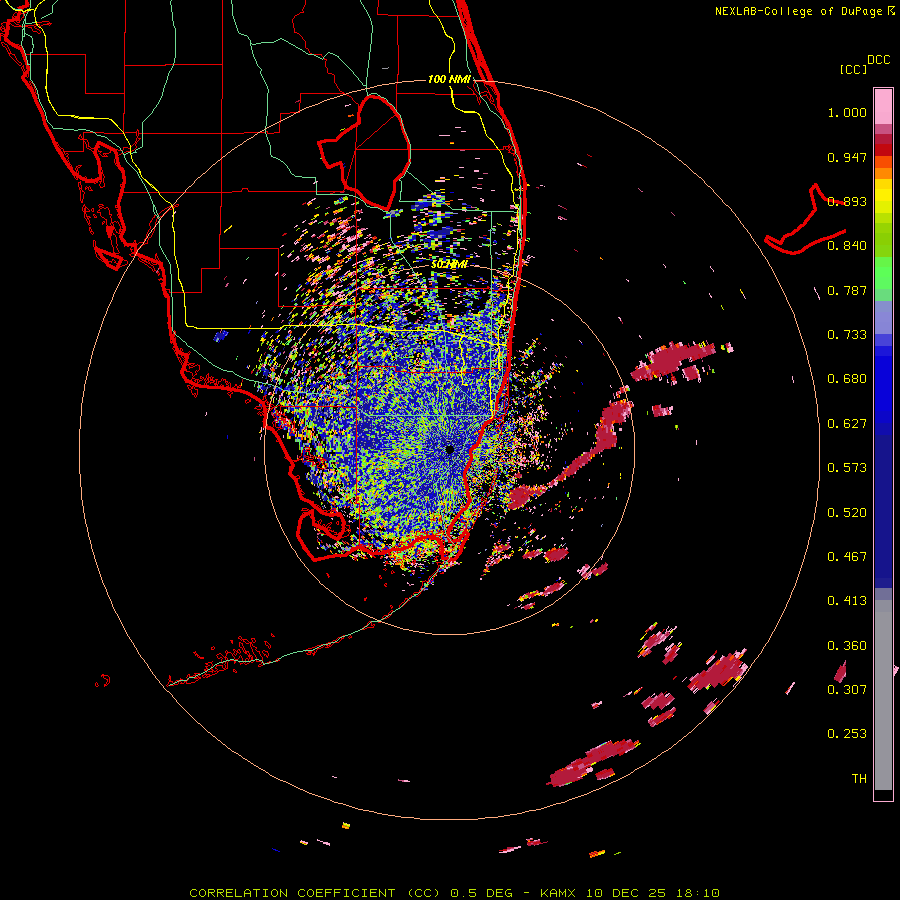Image resolution: width=900 pixels, height=900 pixels.
Task: Click the black KAMX radar site dot
Action: click(x=449, y=449)
